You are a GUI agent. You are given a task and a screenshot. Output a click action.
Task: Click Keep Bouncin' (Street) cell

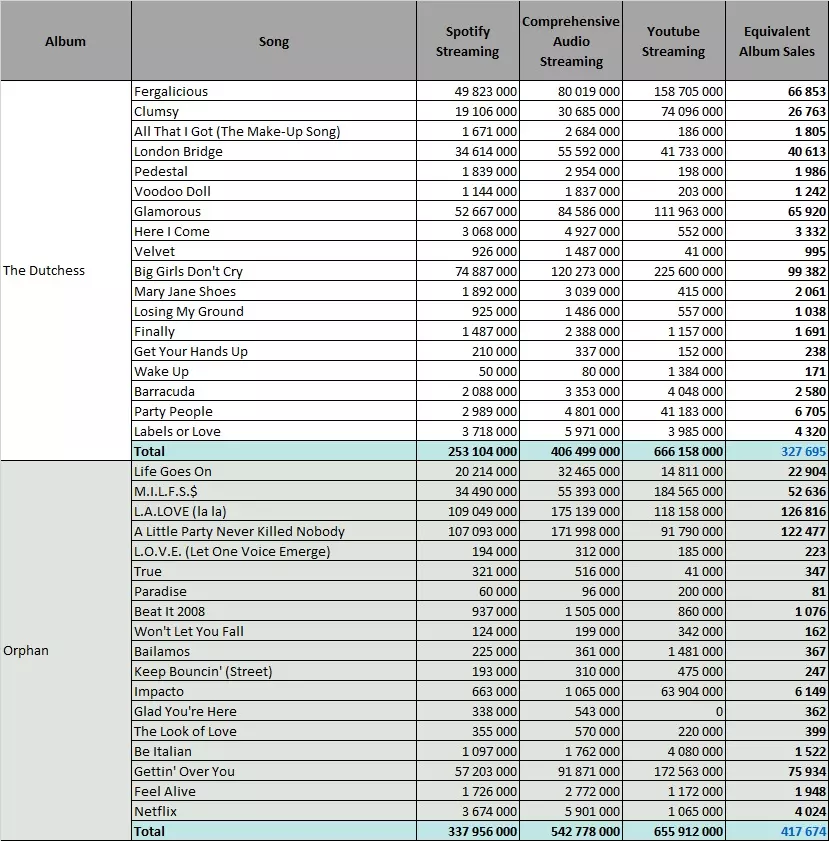(273, 671)
